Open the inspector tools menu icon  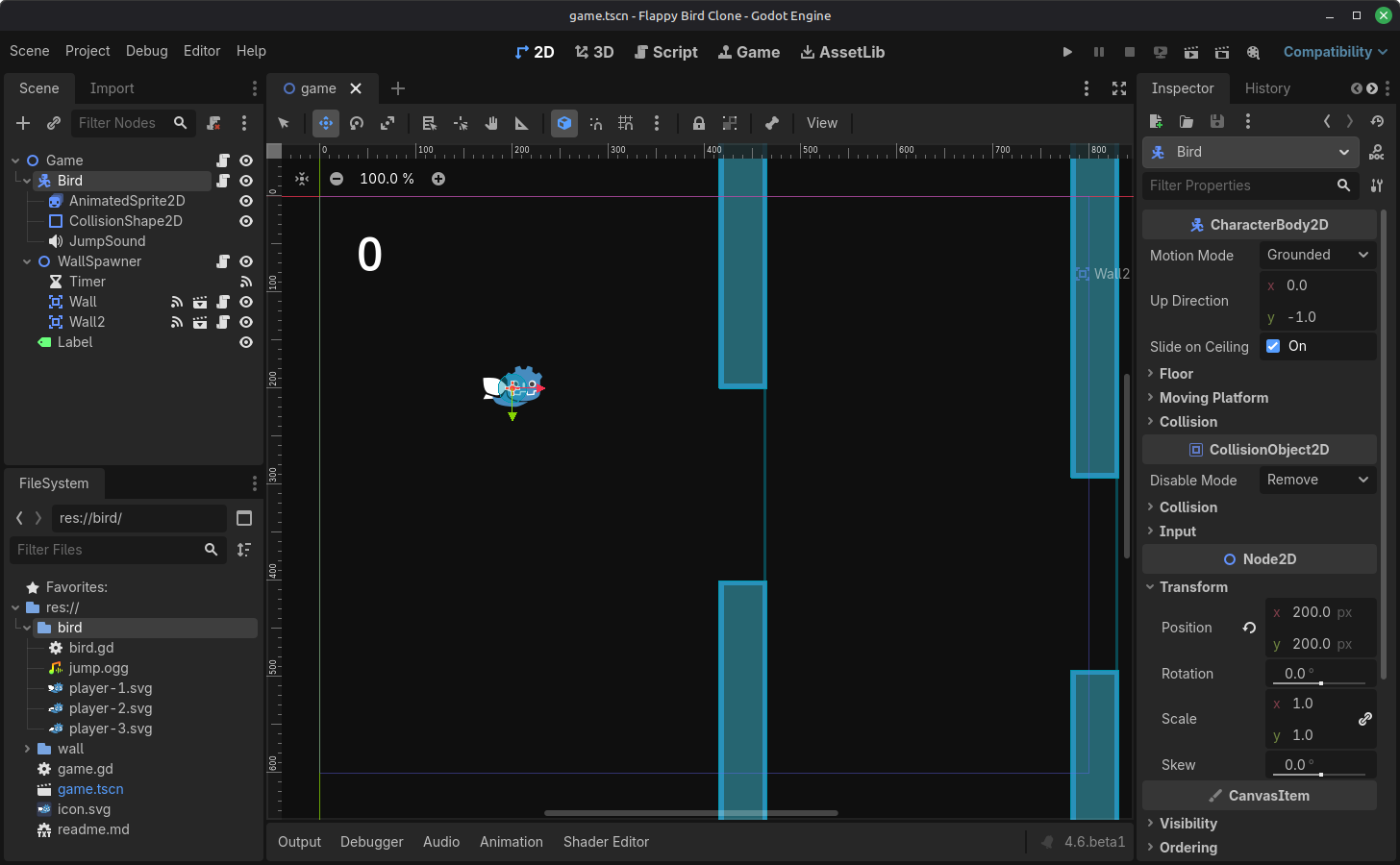click(1377, 185)
